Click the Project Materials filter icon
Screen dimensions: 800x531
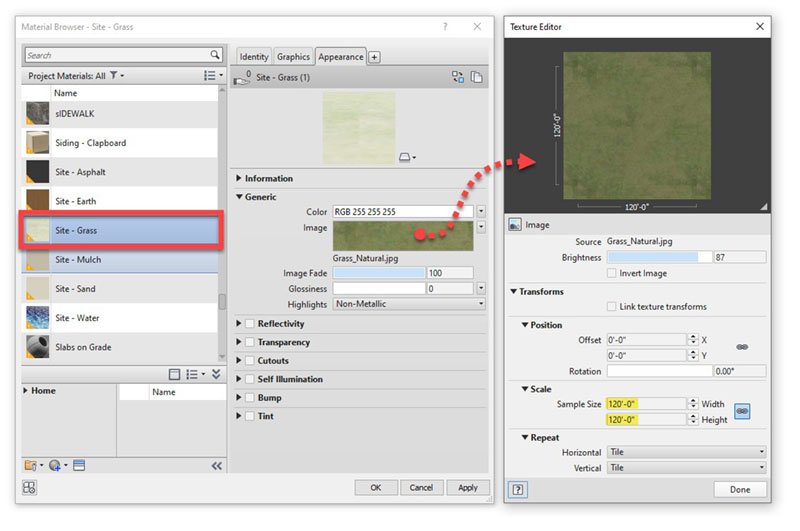[113, 76]
